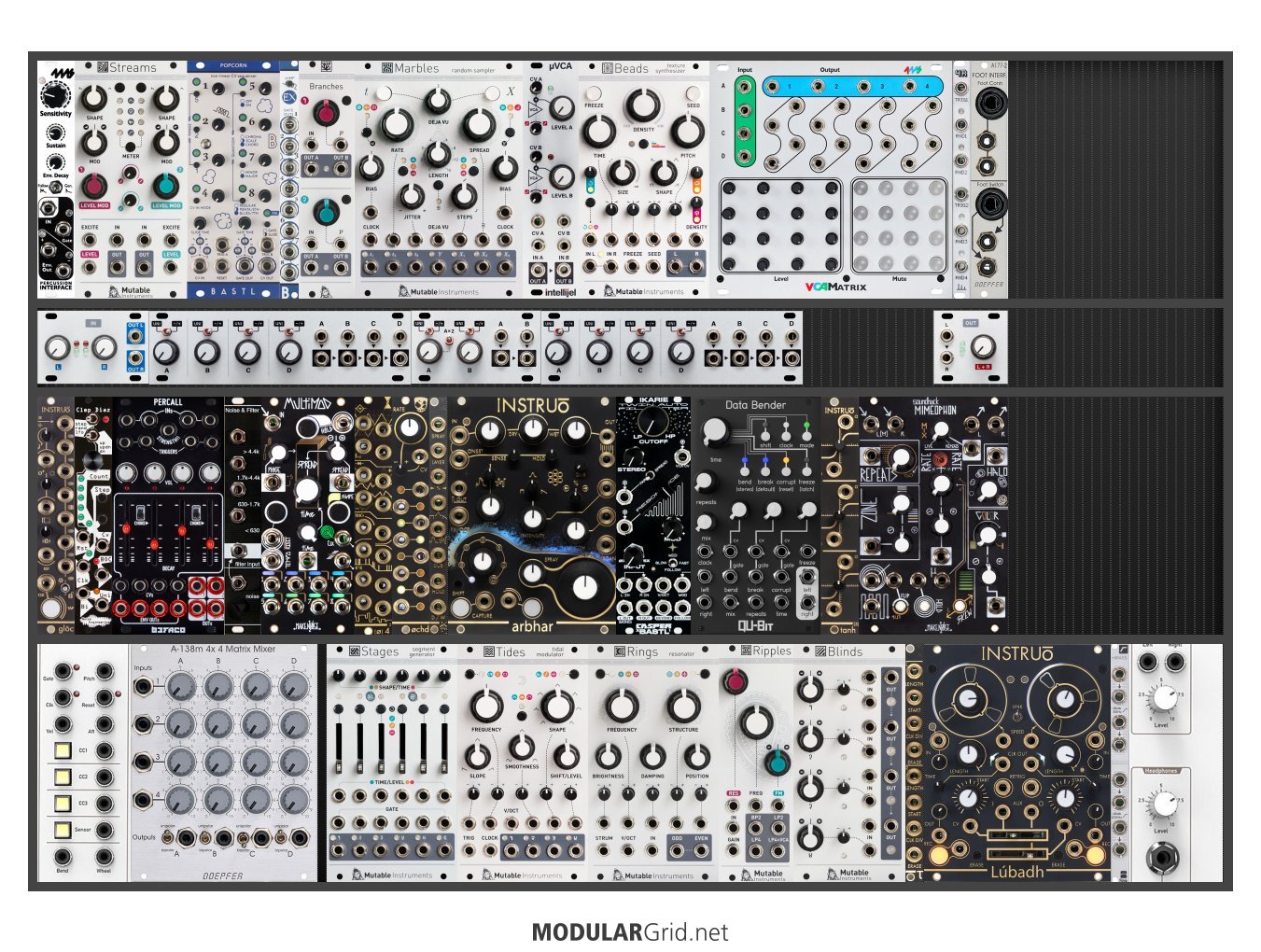Click the Mutable Instruments logo under Beads
1261x952 pixels.
point(644,291)
